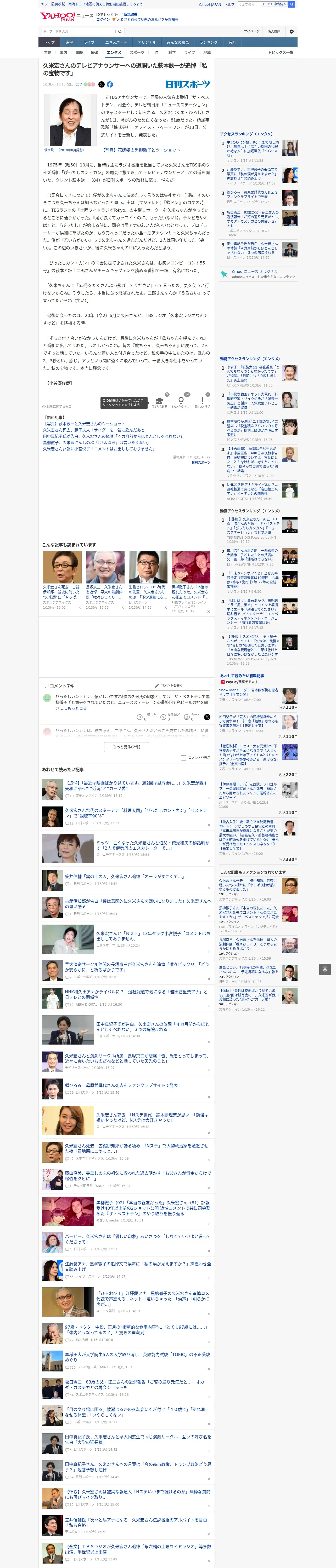The width and height of the screenshot is (336, 1568).
Task: Click うーん reaction on first comment
Action: (x=193, y=717)
